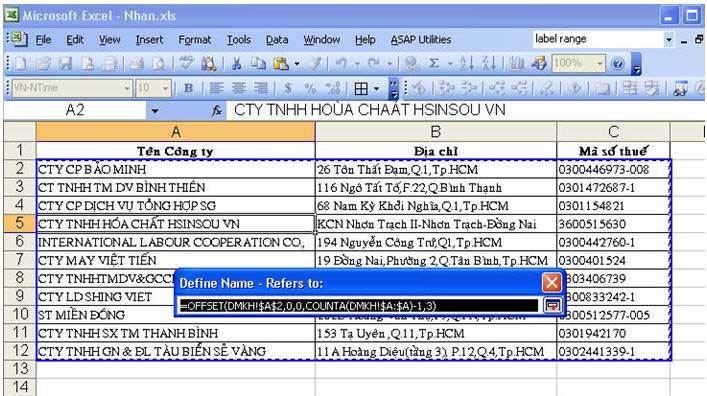Screen dimensions: 707x396
Task: Apply Currency style with dollar icon
Action: click(x=288, y=88)
